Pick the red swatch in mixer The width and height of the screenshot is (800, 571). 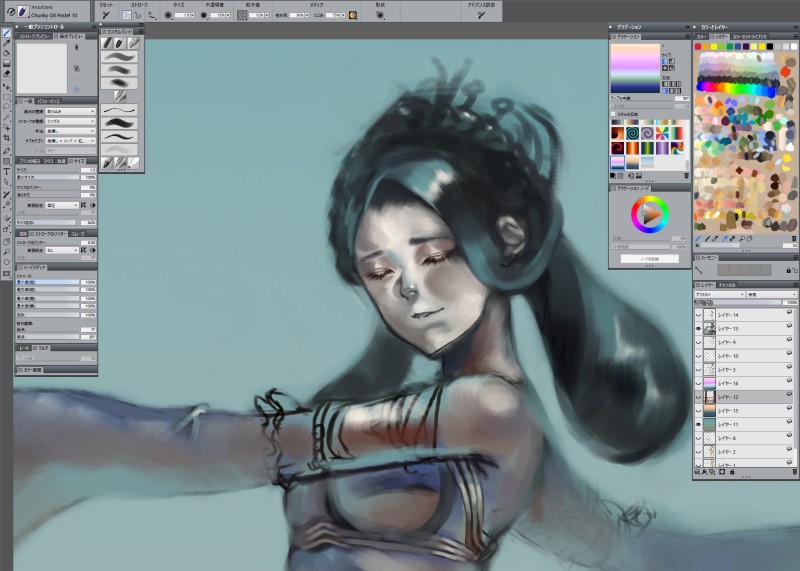[697, 46]
